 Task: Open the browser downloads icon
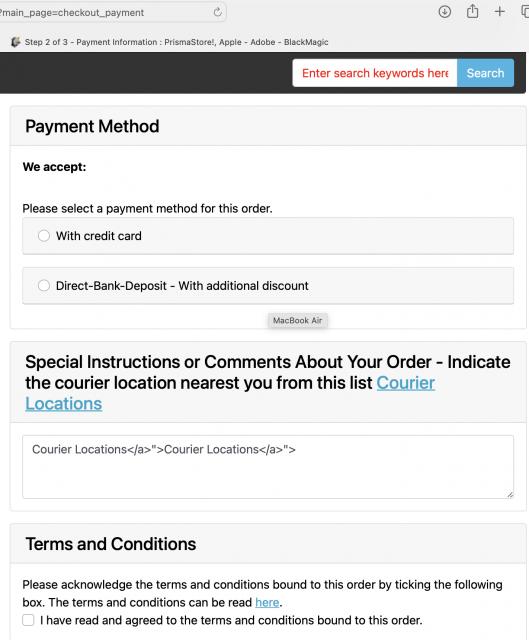(x=445, y=12)
